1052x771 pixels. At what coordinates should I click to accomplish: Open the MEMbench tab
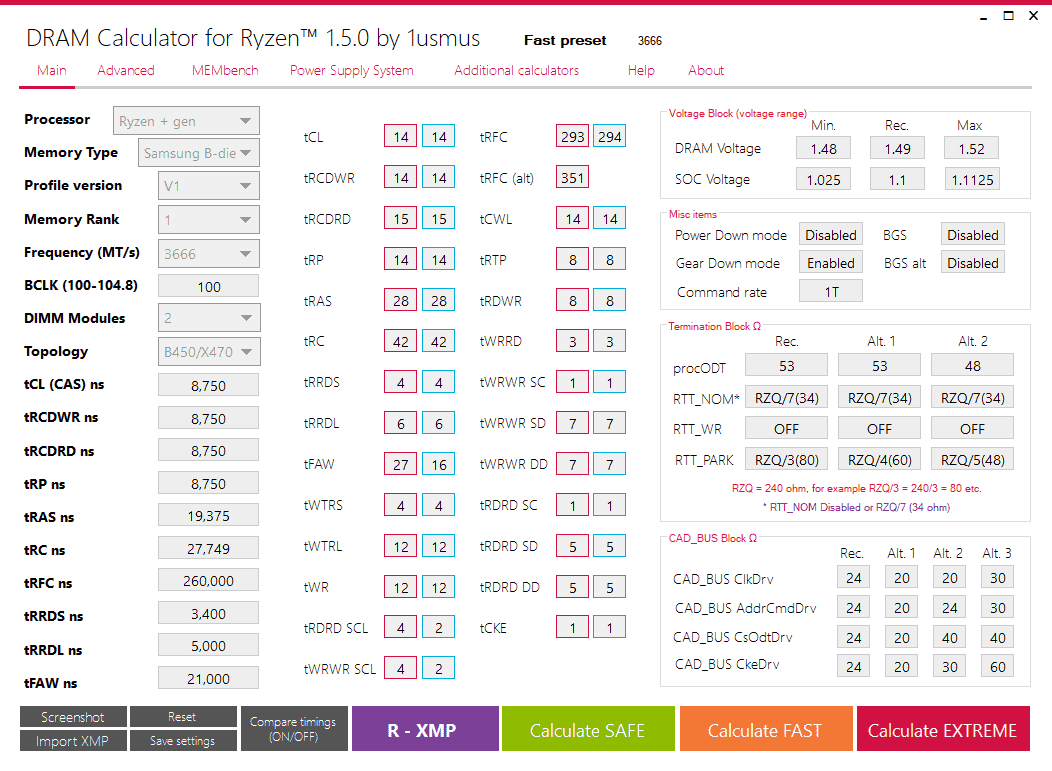[x=224, y=70]
